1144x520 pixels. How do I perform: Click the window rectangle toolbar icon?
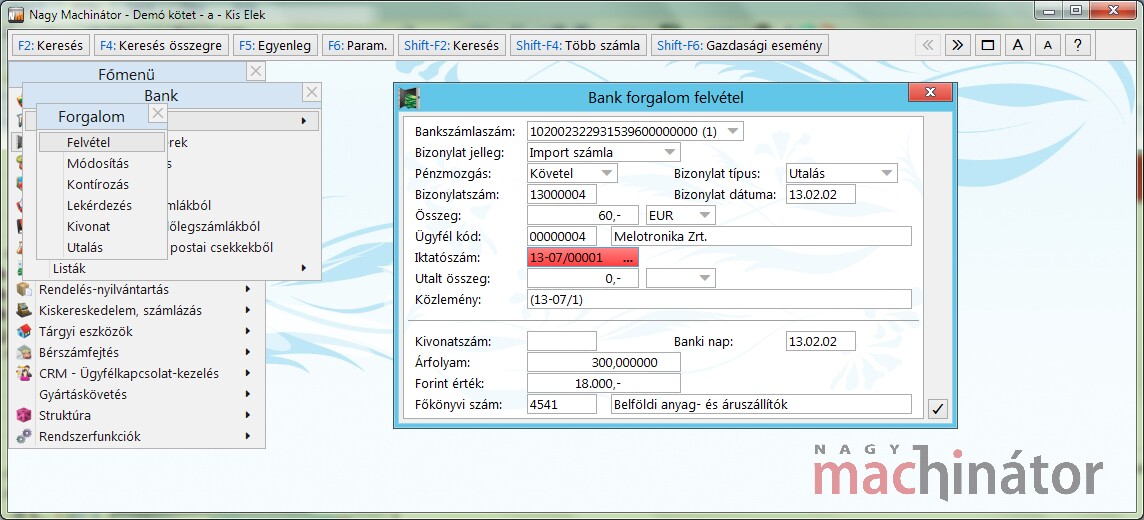[988, 45]
